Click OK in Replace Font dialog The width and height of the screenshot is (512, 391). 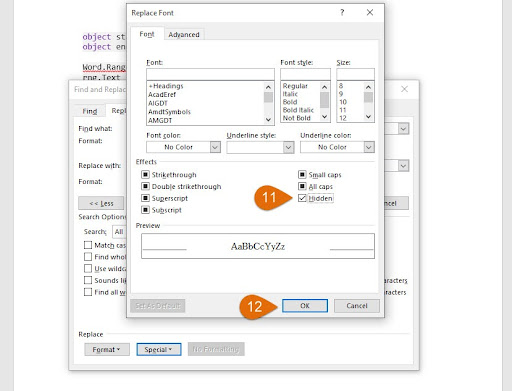[305, 306]
